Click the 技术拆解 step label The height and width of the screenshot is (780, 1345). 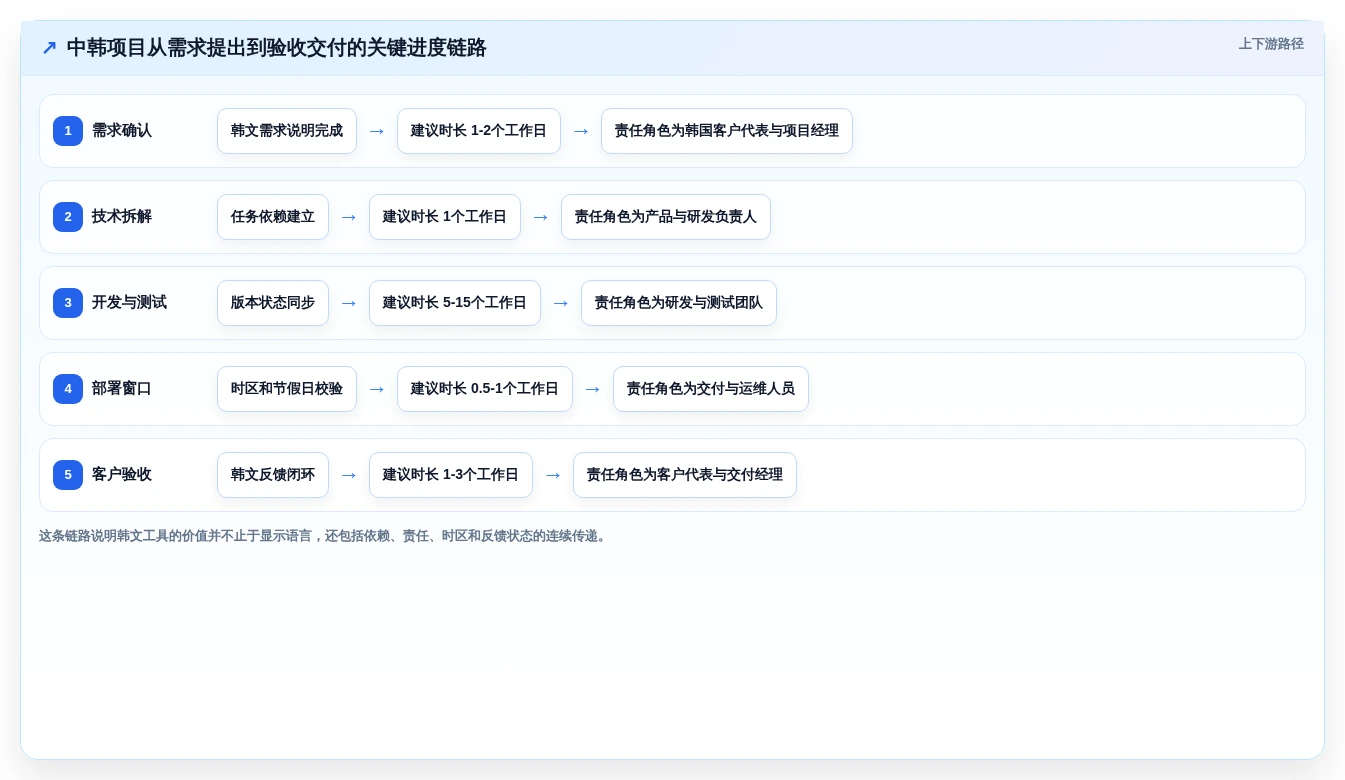122,217
